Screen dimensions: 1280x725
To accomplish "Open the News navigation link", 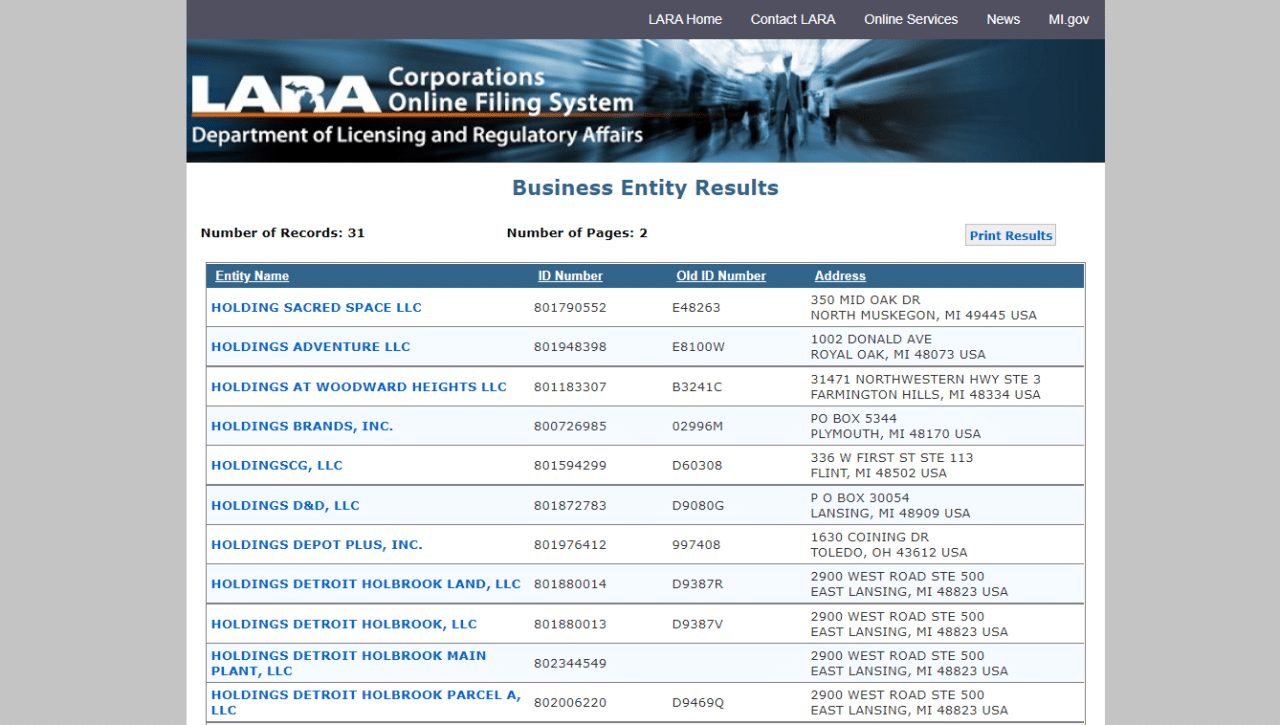I will 1003,19.
